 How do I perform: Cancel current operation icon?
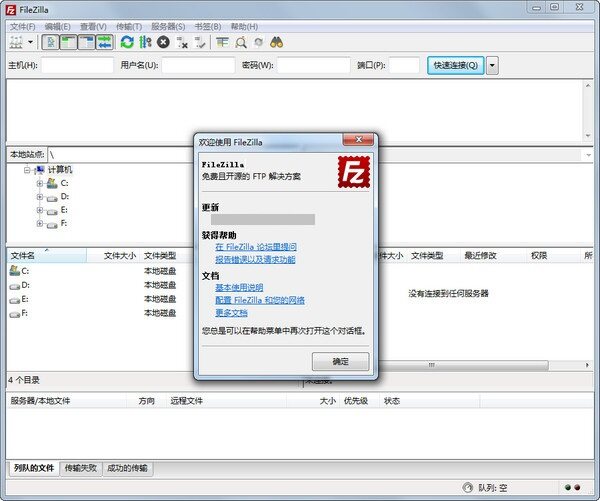(163, 42)
